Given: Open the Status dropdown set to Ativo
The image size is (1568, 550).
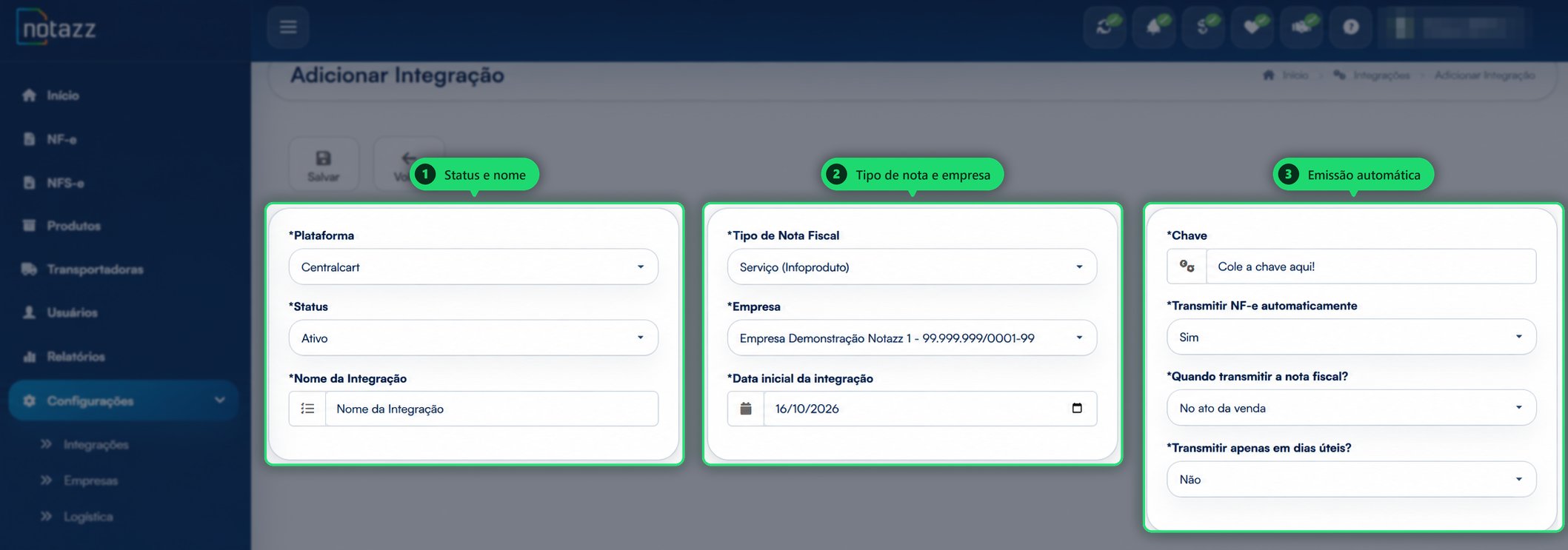Looking at the screenshot, I should click(473, 338).
